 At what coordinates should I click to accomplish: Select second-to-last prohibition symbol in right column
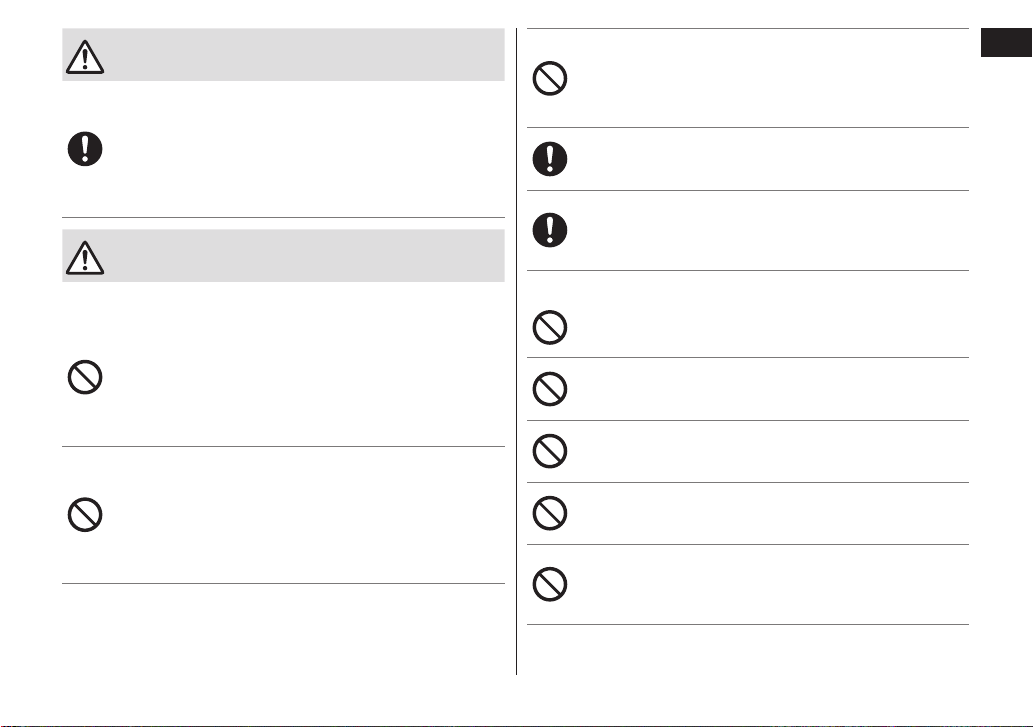click(x=550, y=513)
